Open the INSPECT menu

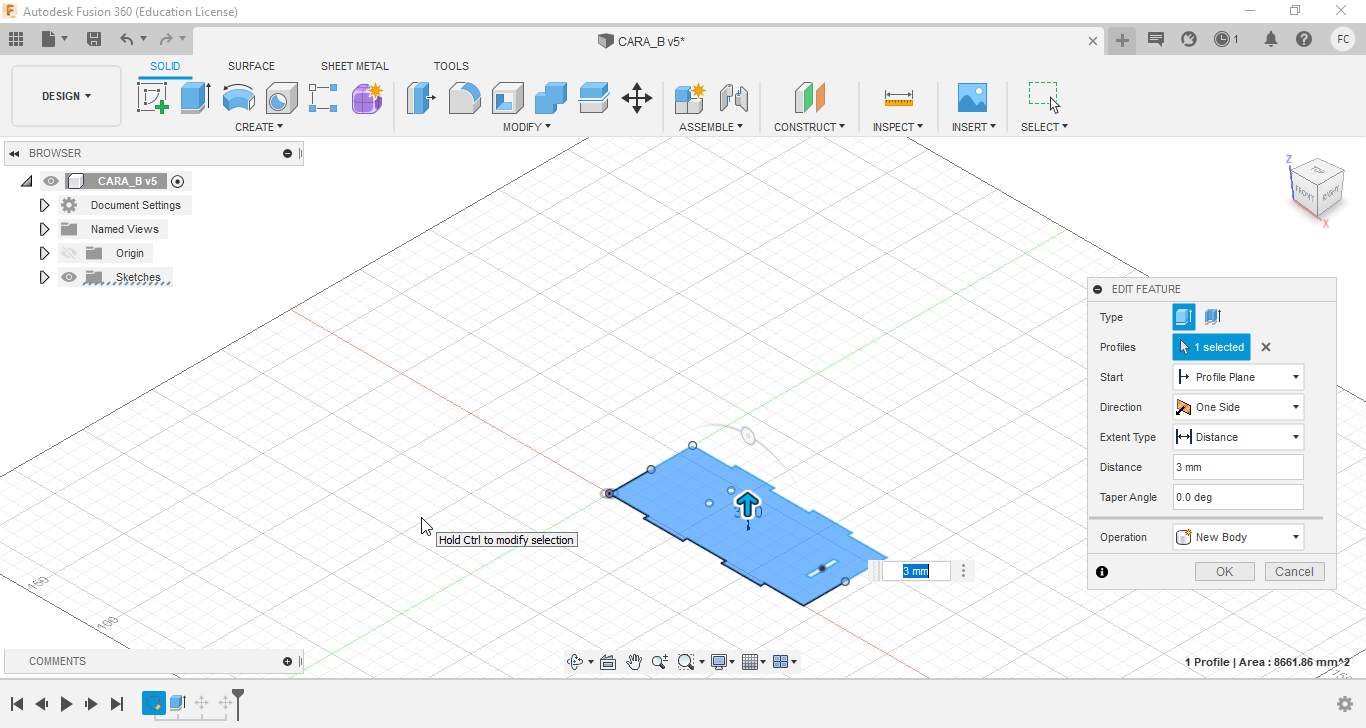coord(898,127)
